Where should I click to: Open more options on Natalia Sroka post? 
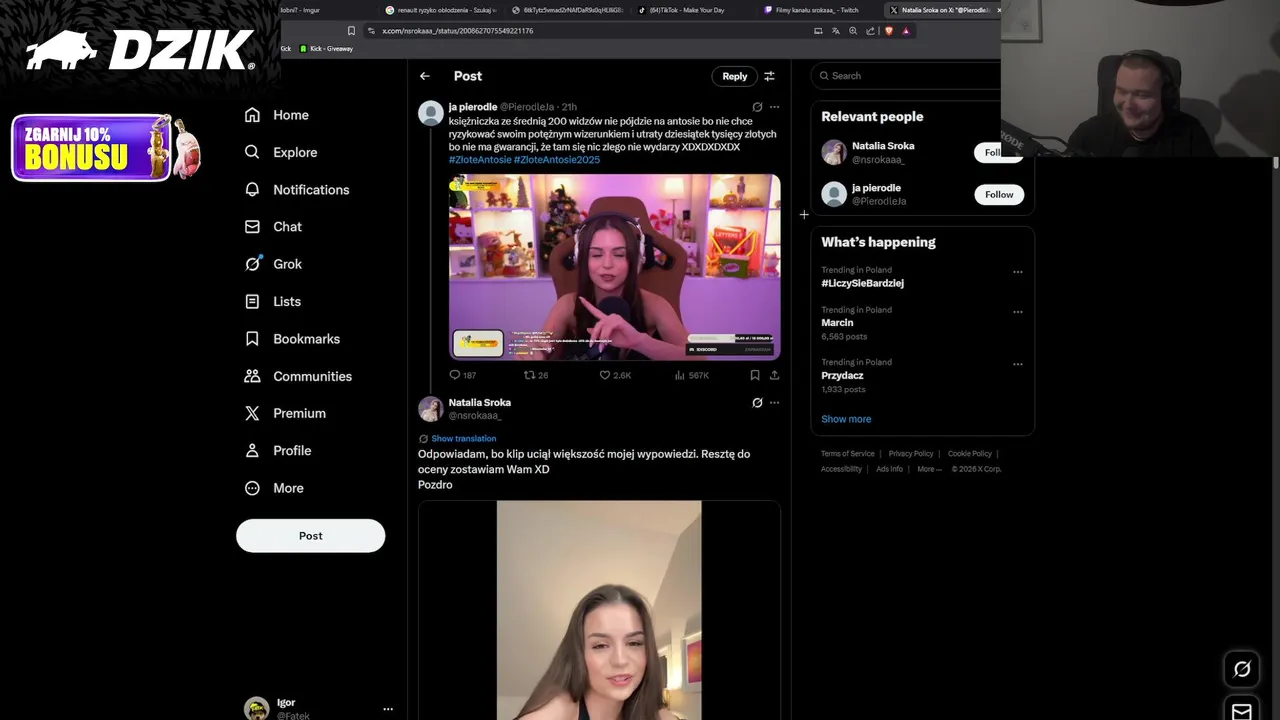[774, 403]
